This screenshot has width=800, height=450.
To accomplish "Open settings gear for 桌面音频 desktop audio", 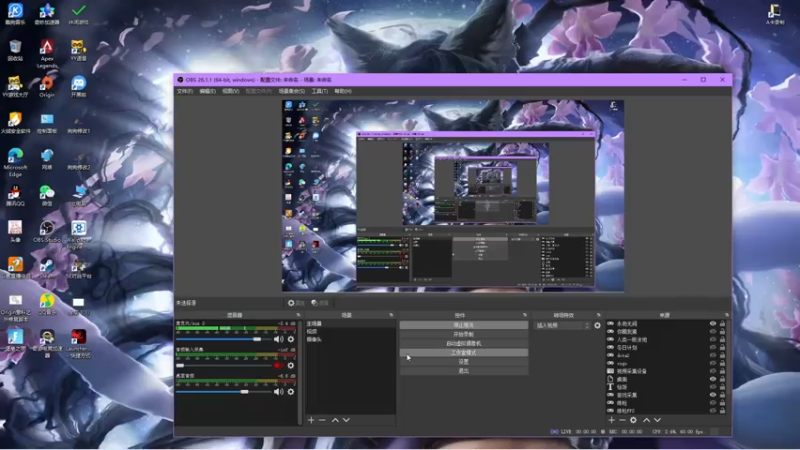I will pyautogui.click(x=291, y=392).
